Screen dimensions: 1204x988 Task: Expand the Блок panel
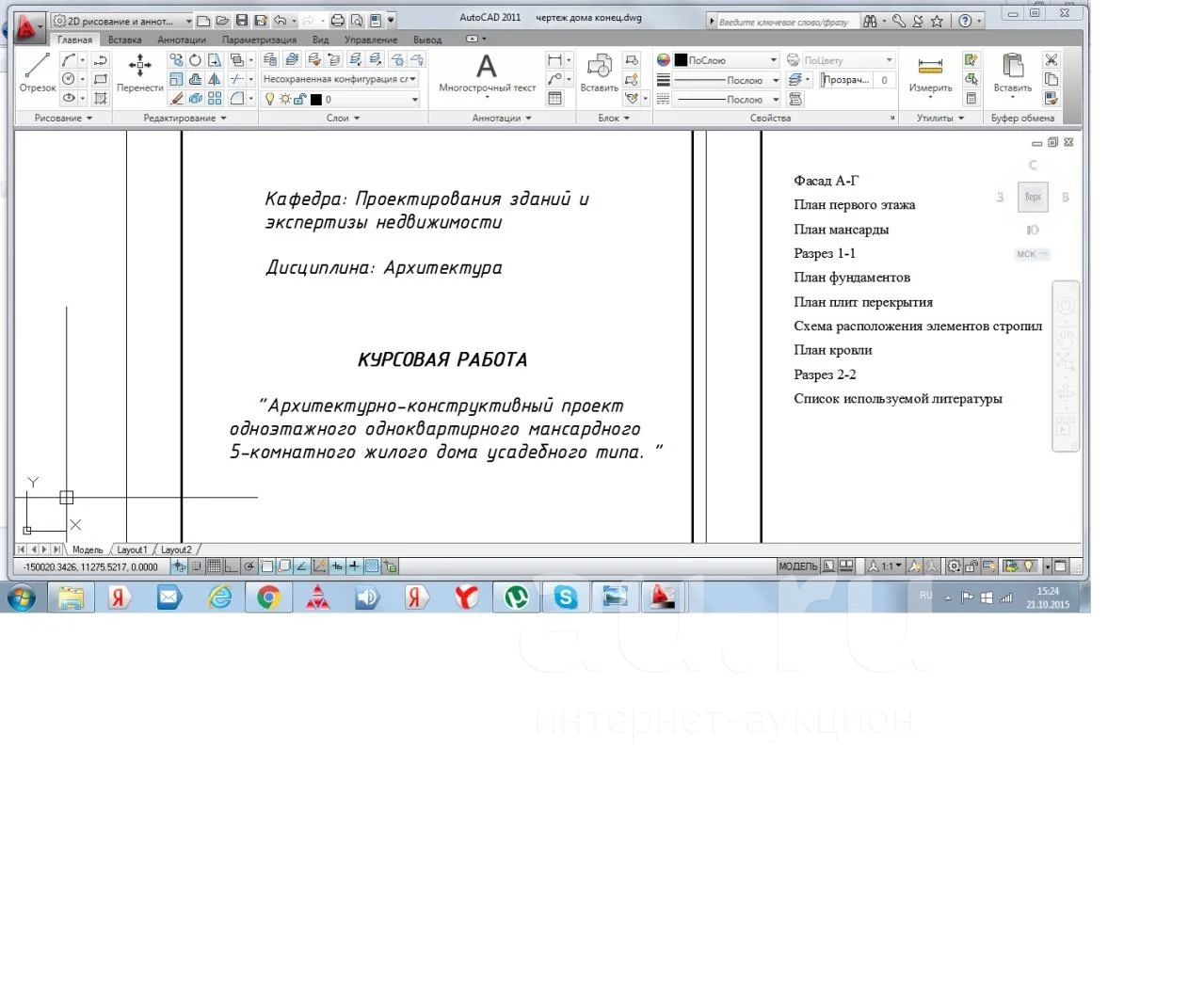coord(614,119)
